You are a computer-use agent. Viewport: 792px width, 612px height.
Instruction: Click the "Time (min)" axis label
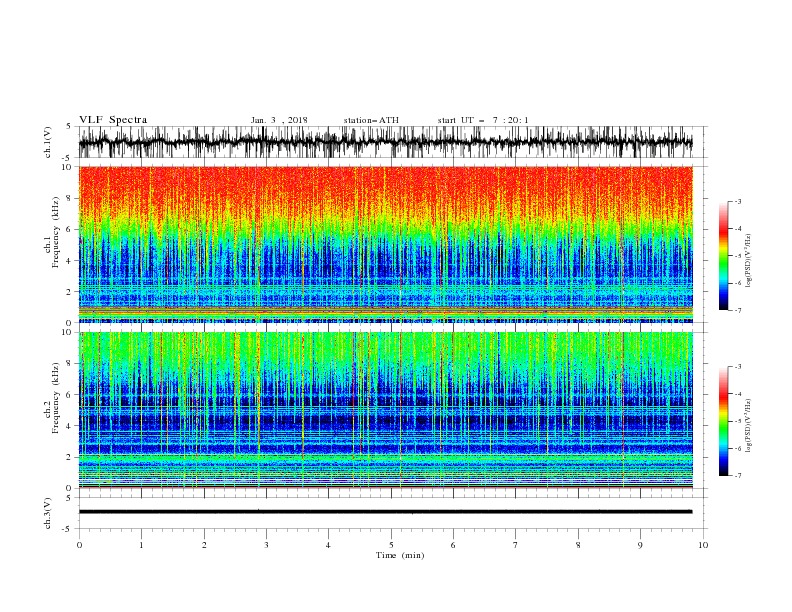(400, 555)
